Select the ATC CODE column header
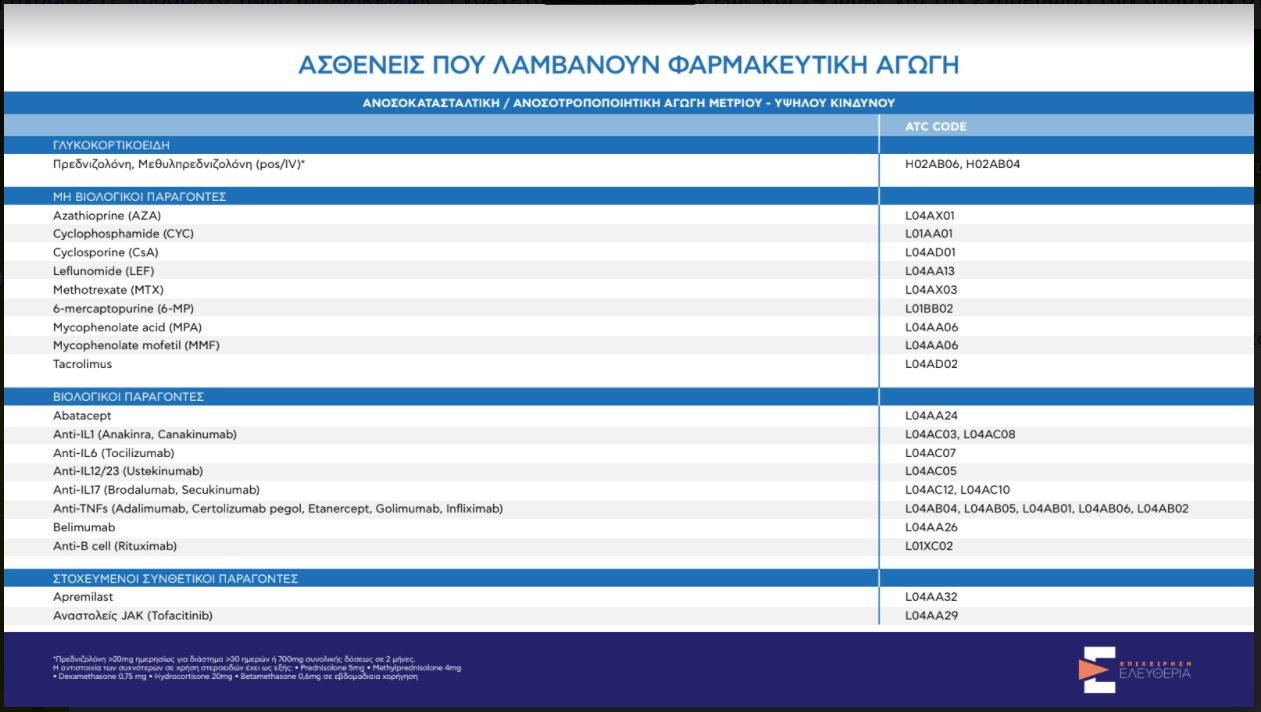1261x712 pixels. [935, 126]
